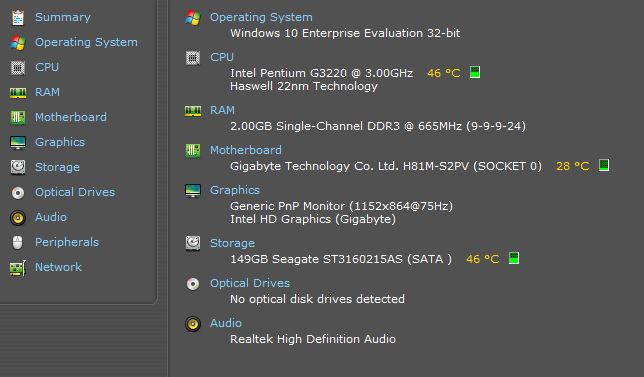Viewport: 644px width, 377px height.
Task: Click the Haswell 22nm Technology text
Action: pyautogui.click(x=304, y=86)
